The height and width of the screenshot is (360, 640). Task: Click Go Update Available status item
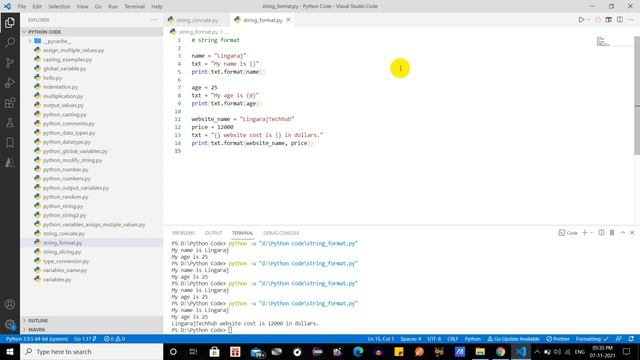point(513,339)
